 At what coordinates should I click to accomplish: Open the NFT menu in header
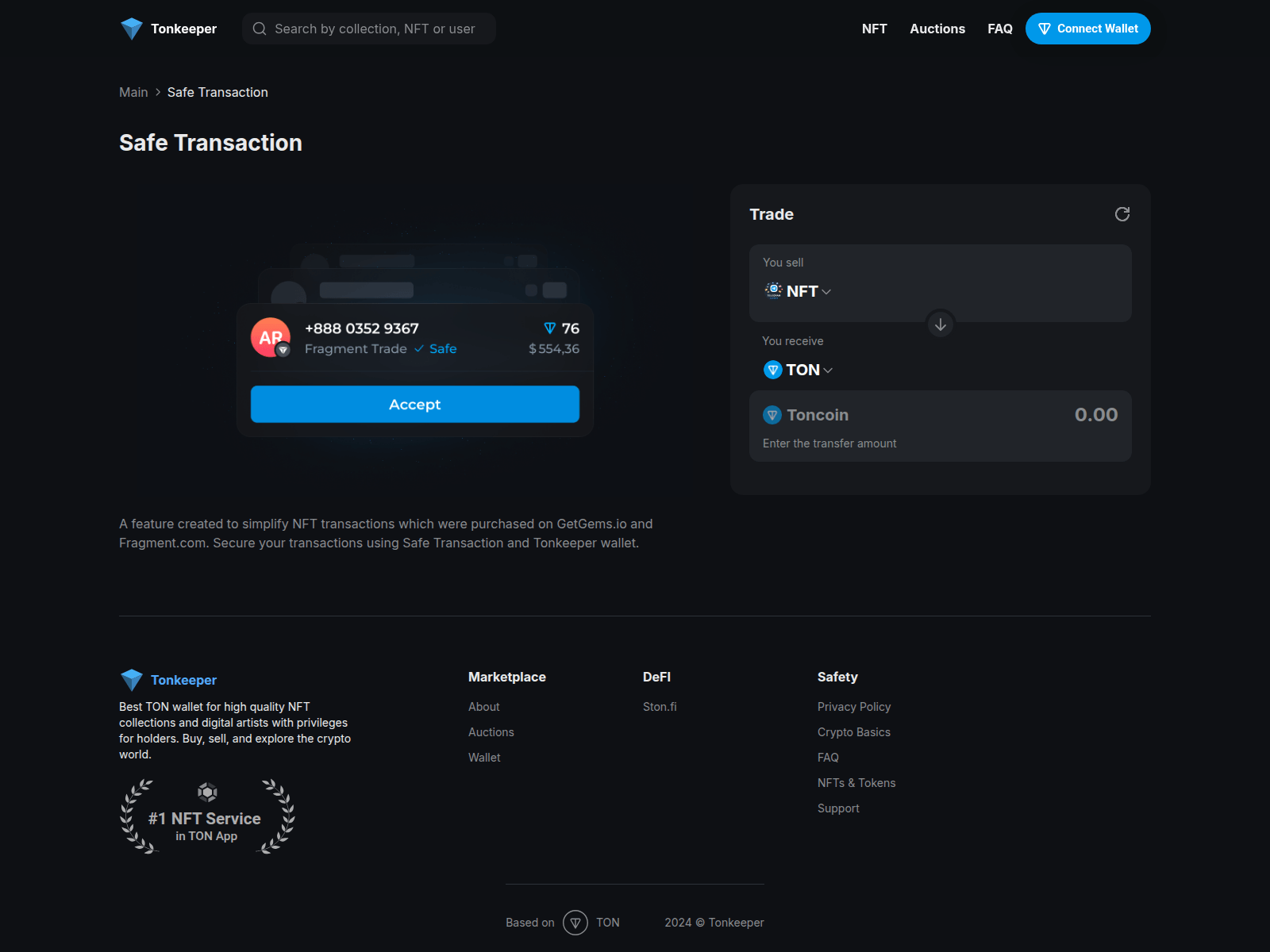click(x=874, y=29)
